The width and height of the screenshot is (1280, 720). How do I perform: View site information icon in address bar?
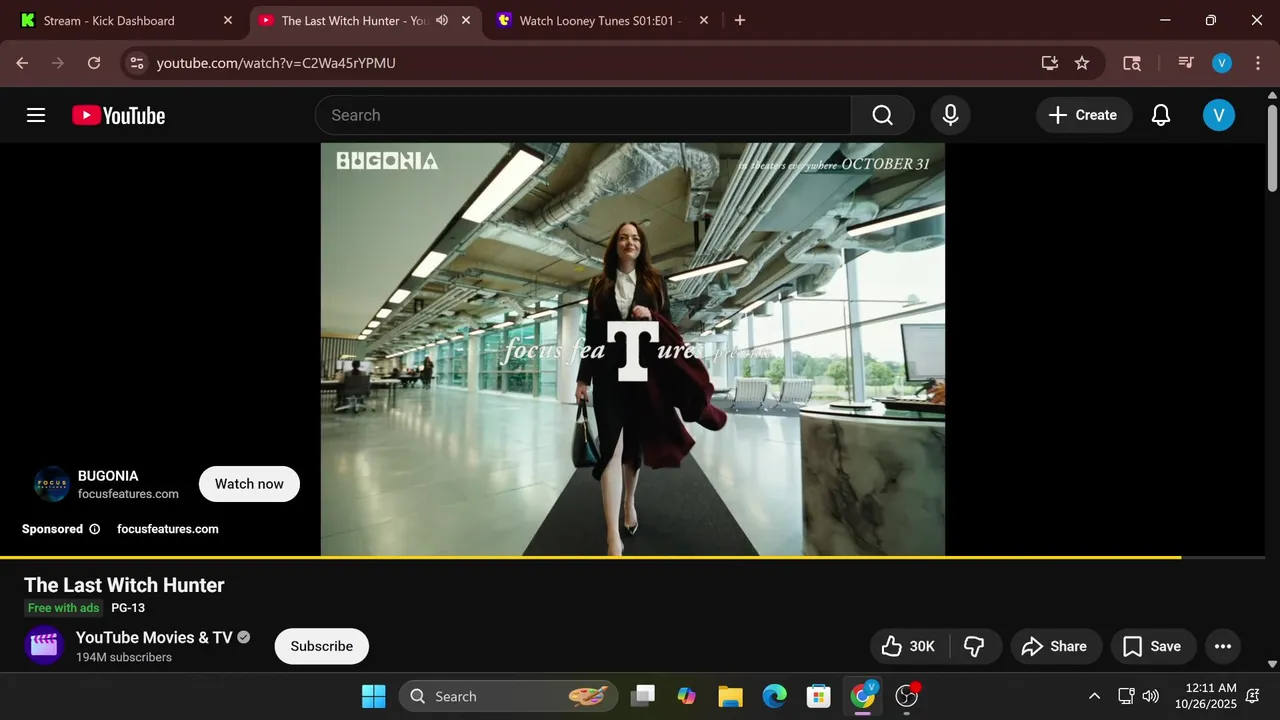pyautogui.click(x=138, y=63)
